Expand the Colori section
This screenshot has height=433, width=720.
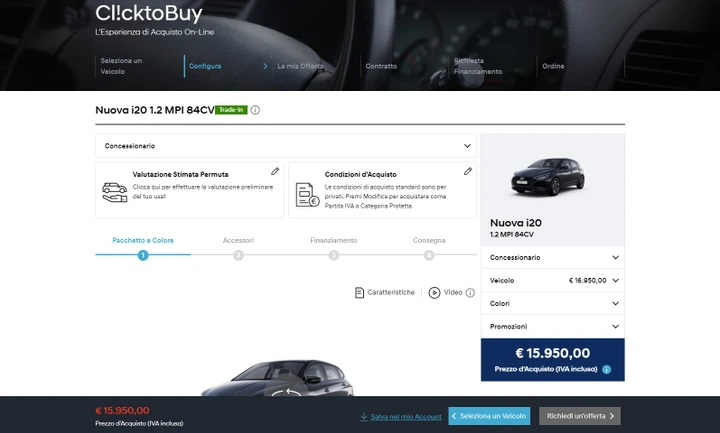coord(553,304)
